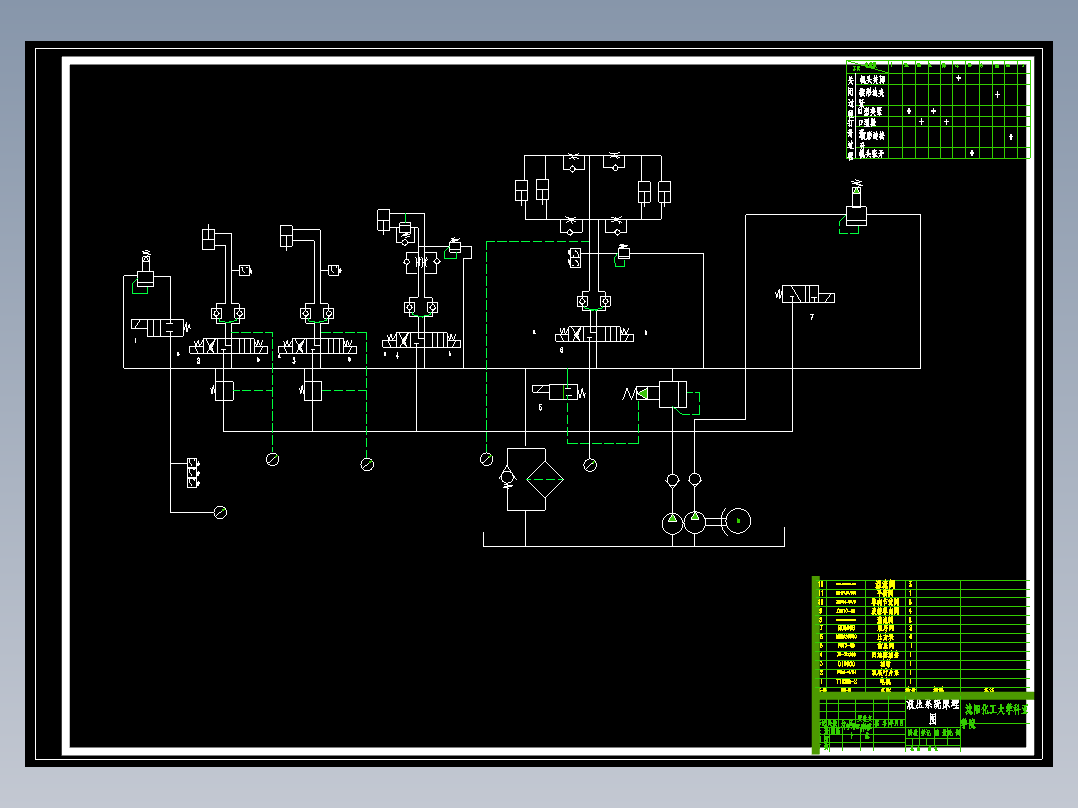The width and height of the screenshot is (1078, 808).
Task: Pick the check valve beside the filter
Action: click(507, 477)
